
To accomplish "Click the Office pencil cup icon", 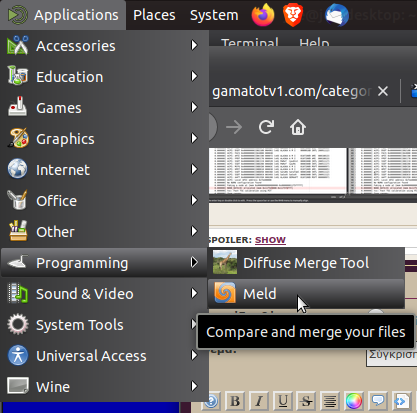I will tap(18, 200).
